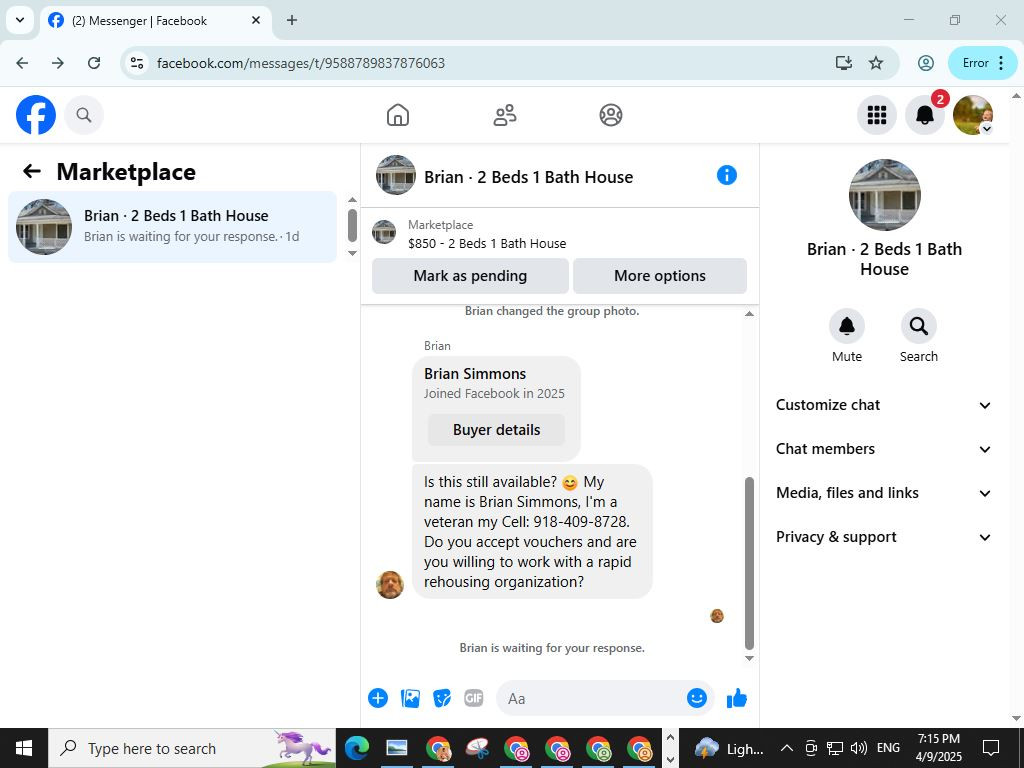The width and height of the screenshot is (1024, 768).
Task: Open conversation information icon
Action: pyautogui.click(x=726, y=175)
